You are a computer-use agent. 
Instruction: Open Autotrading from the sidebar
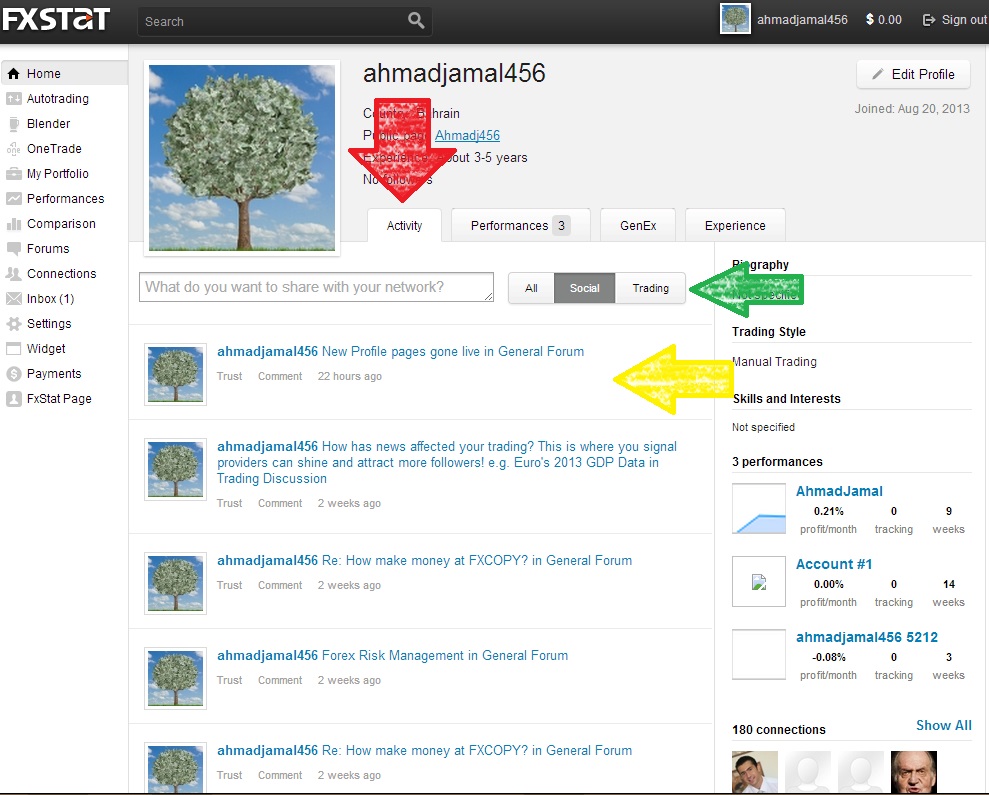point(57,99)
